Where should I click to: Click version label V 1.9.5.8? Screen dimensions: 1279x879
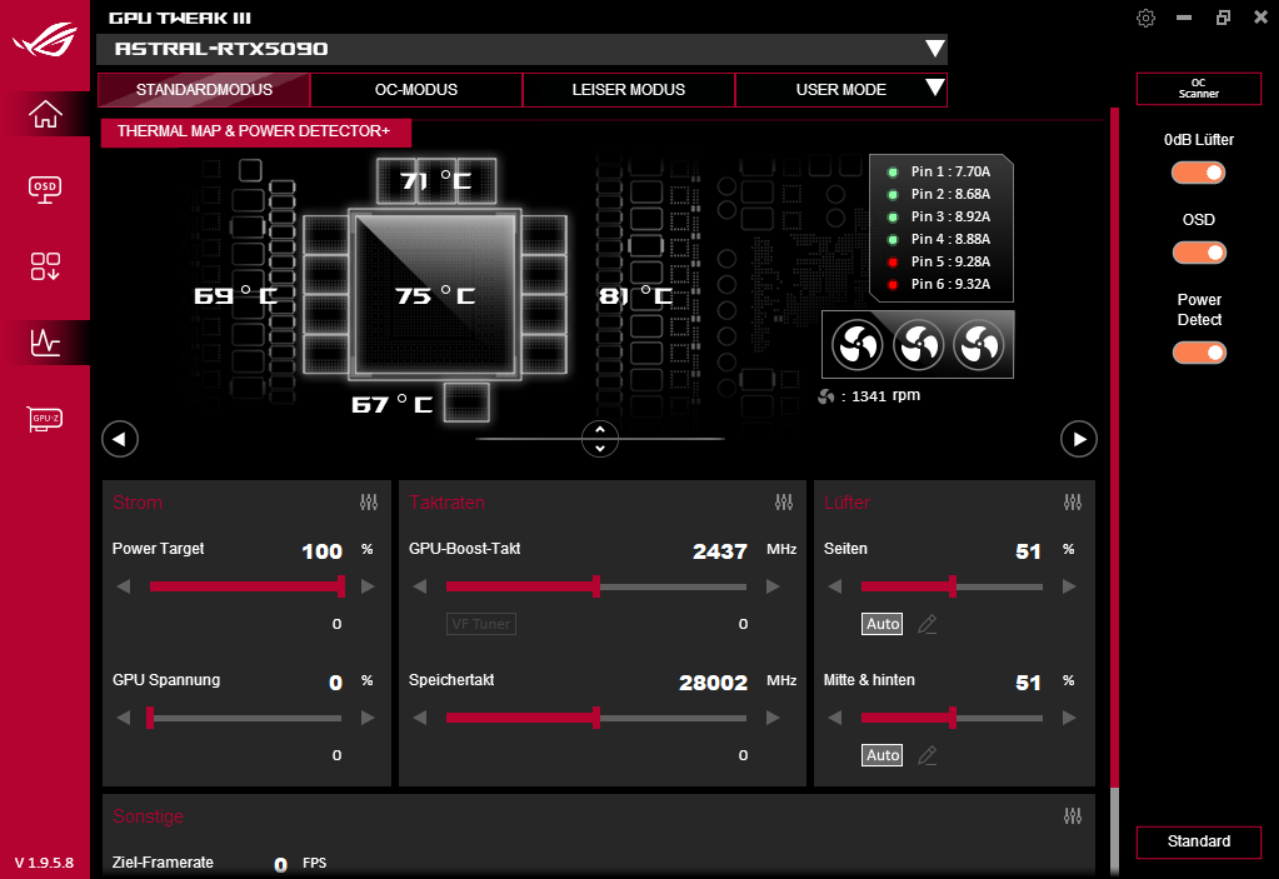point(44,863)
